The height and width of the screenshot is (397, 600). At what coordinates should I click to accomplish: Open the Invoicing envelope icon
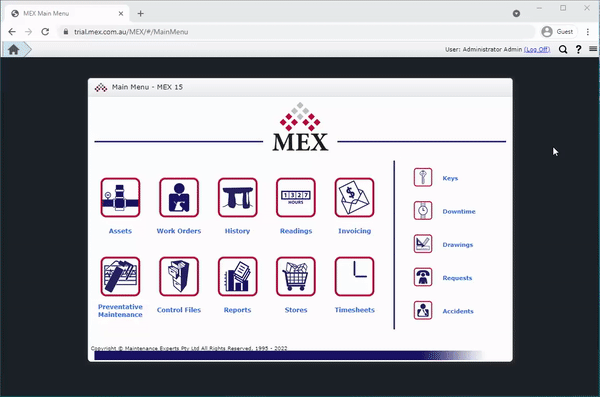pyautogui.click(x=354, y=198)
